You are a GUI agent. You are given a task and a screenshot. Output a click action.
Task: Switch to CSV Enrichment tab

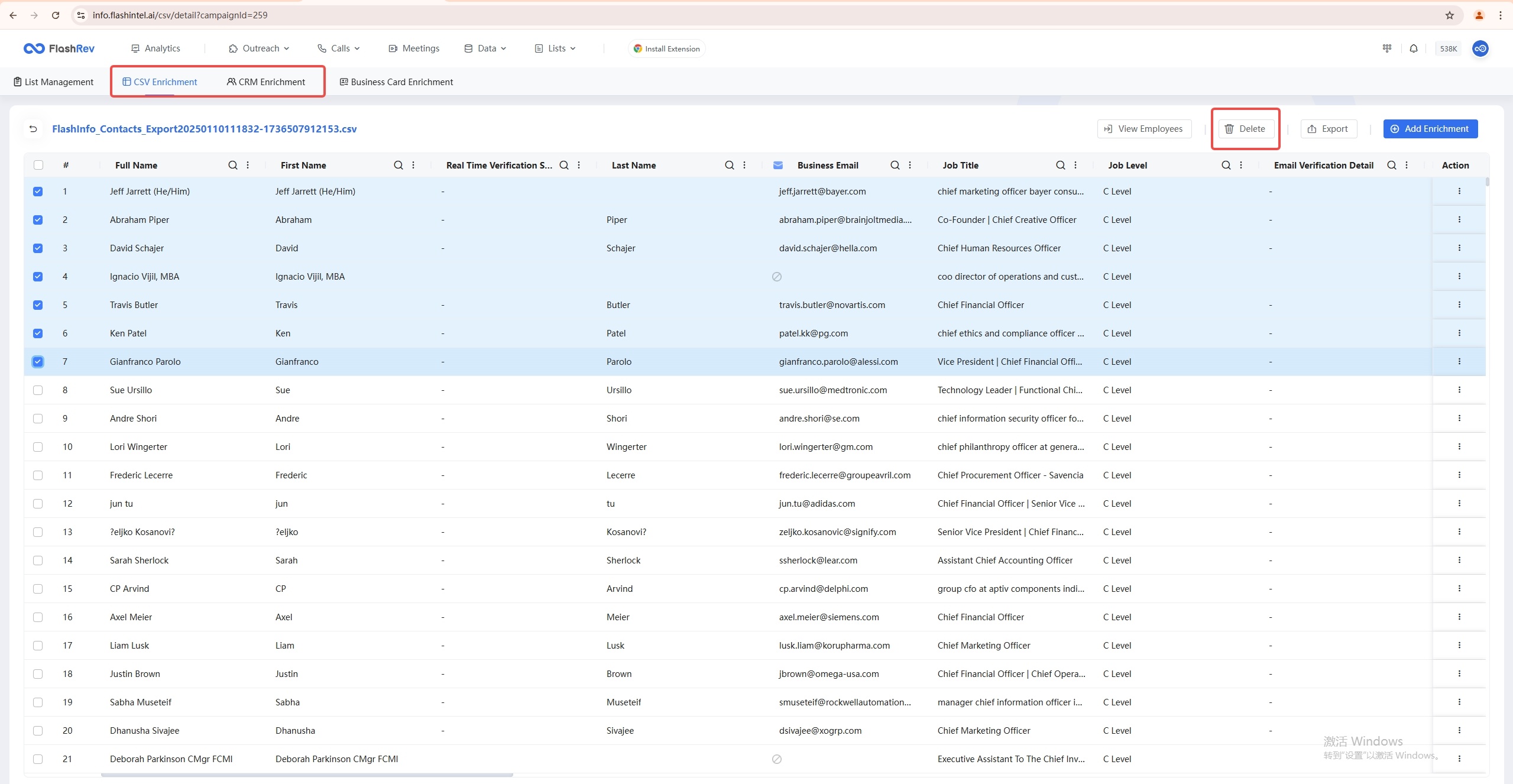(x=160, y=82)
